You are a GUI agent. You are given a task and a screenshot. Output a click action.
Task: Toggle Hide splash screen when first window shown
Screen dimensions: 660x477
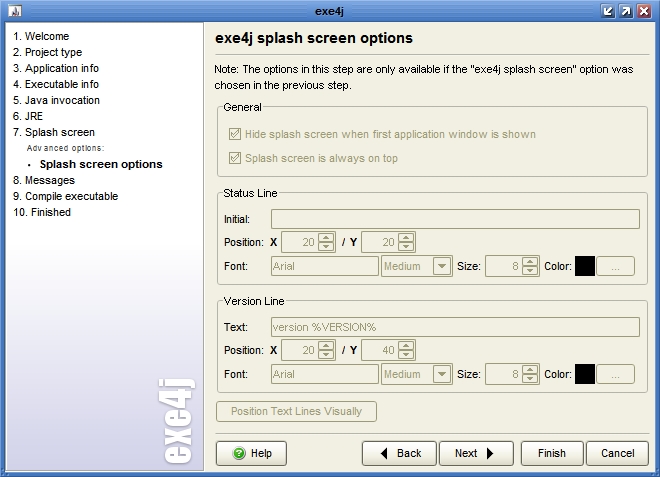point(234,134)
